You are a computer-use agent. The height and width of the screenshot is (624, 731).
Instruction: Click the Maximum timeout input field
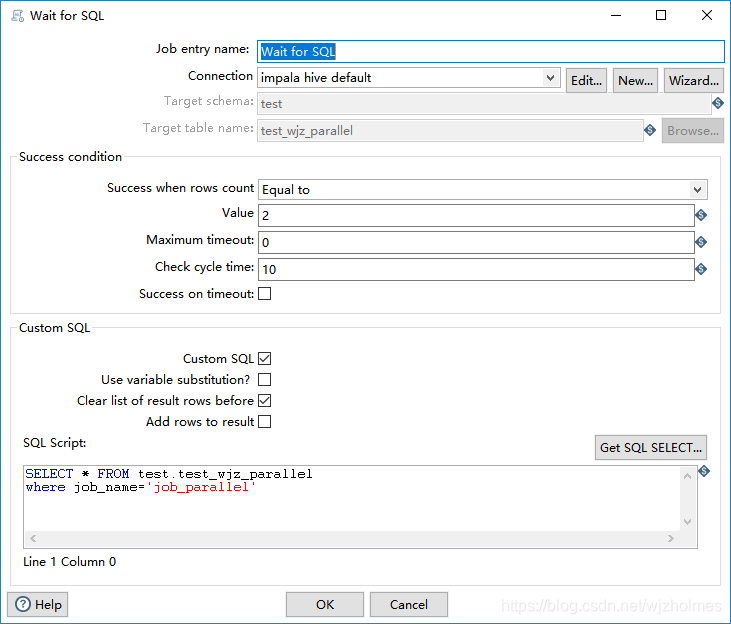tap(476, 243)
